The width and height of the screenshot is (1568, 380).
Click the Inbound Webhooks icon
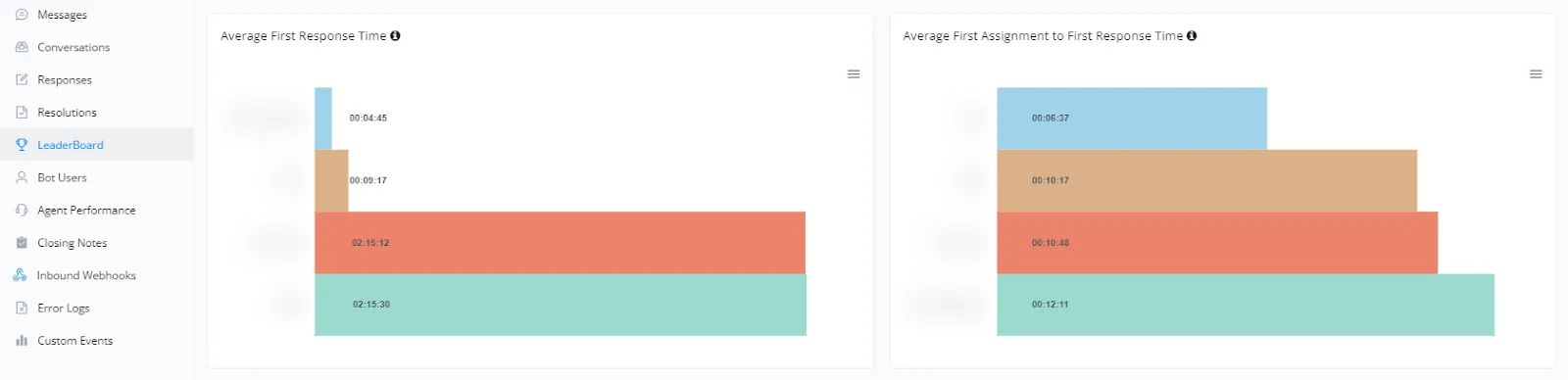tap(20, 275)
